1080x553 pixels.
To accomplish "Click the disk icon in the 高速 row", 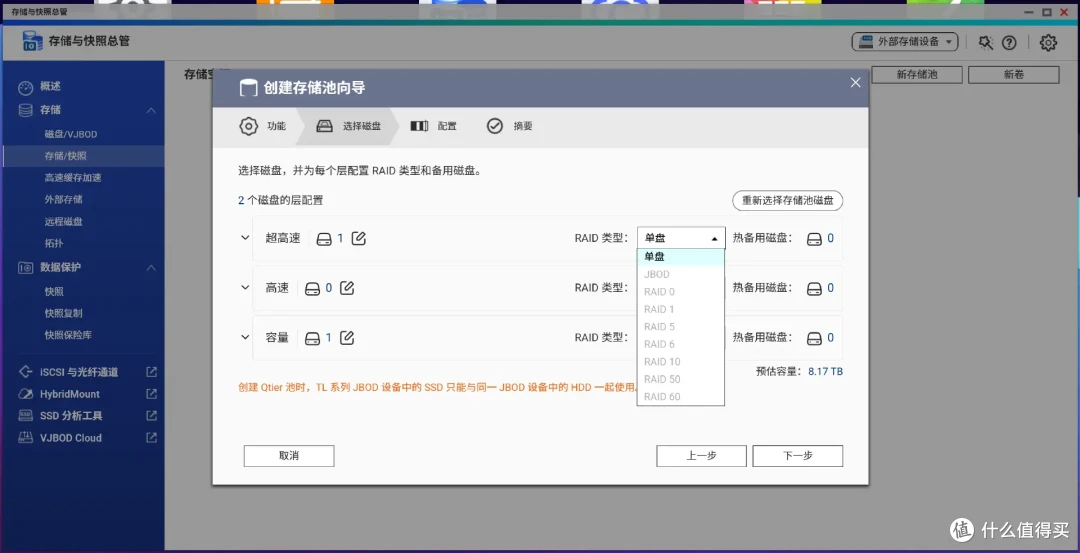I will coord(313,289).
